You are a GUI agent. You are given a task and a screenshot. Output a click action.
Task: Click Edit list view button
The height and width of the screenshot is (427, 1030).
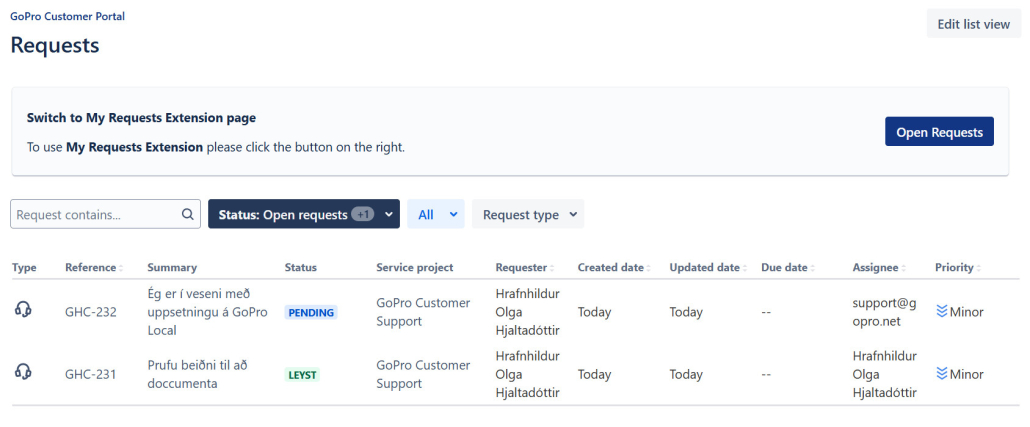pyautogui.click(x=973, y=24)
